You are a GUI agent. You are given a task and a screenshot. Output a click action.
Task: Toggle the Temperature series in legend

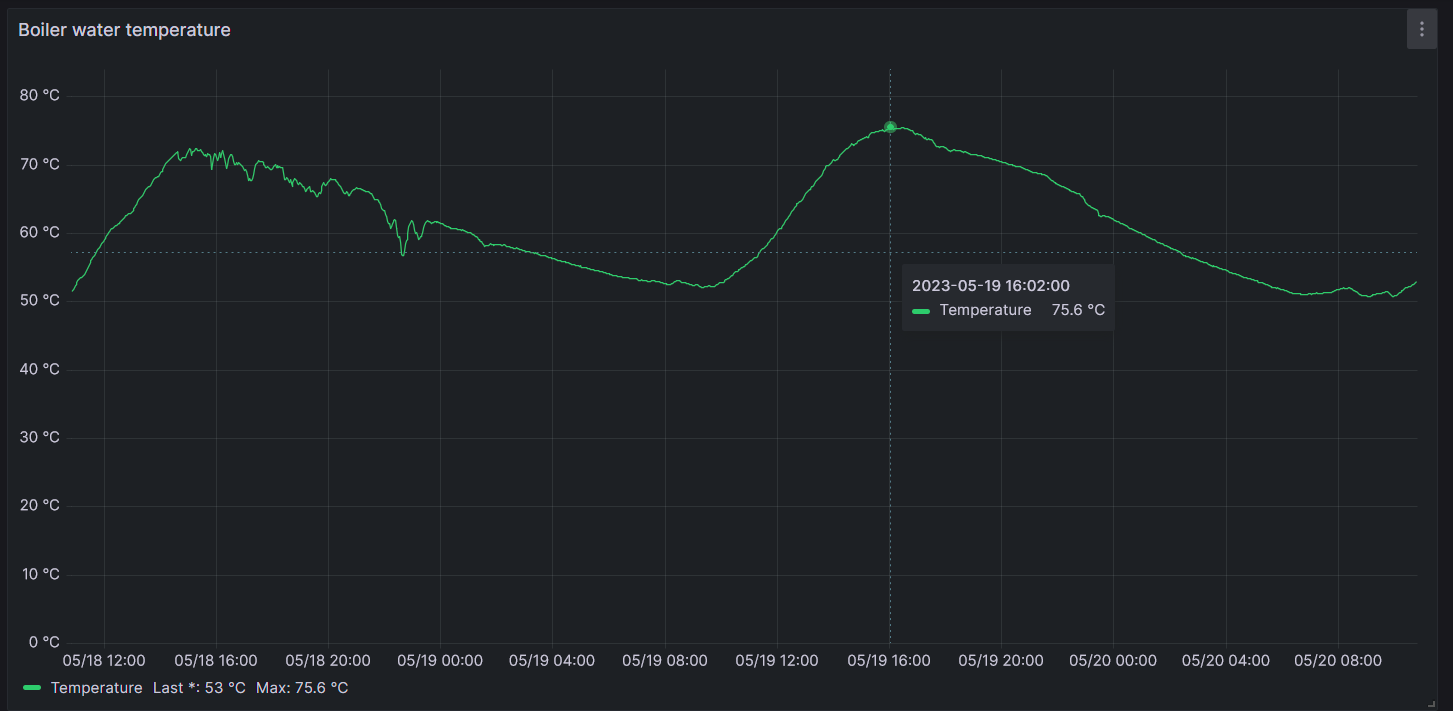tap(96, 688)
